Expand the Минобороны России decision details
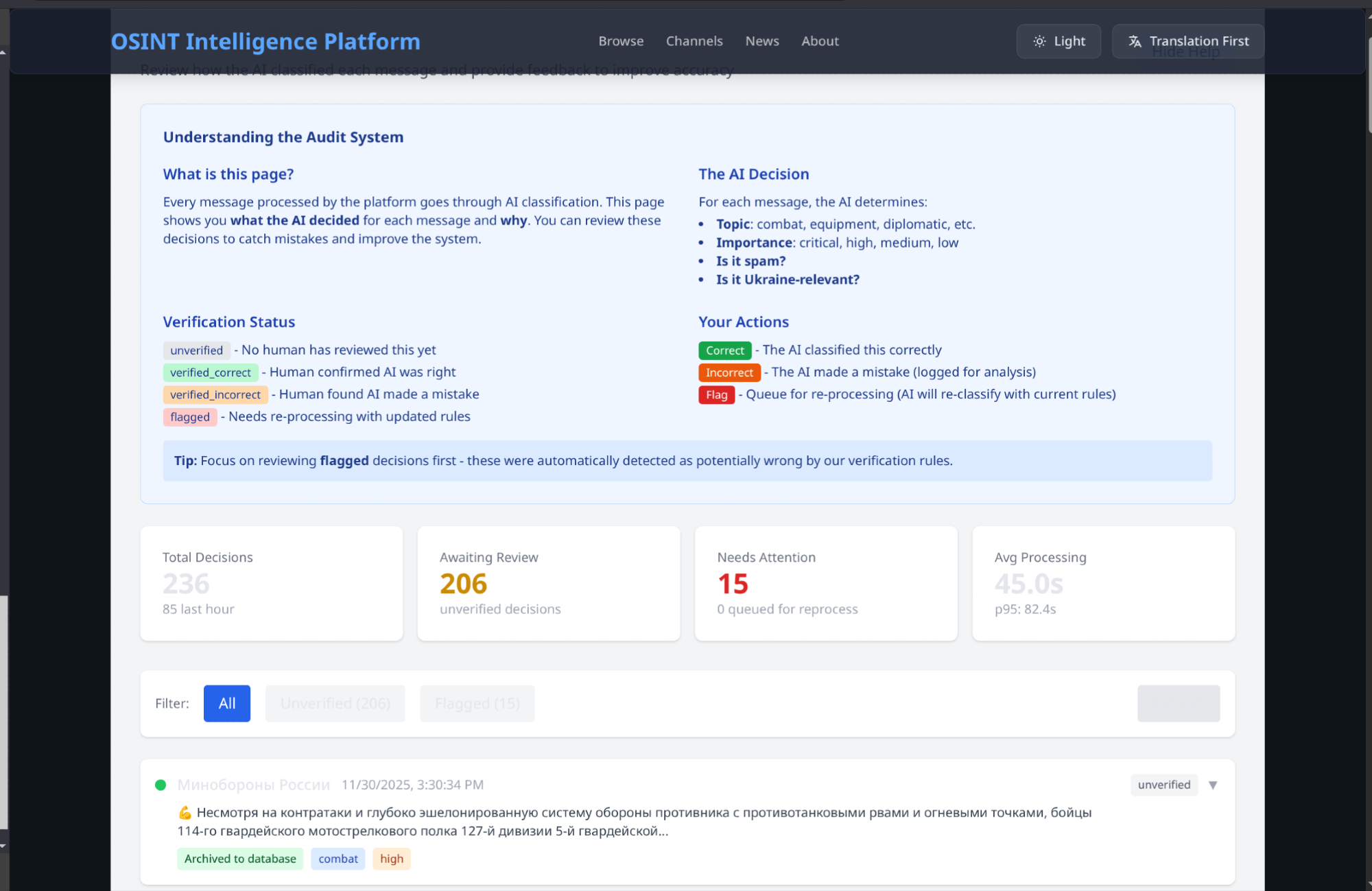This screenshot has width=1372, height=891. point(1212,785)
